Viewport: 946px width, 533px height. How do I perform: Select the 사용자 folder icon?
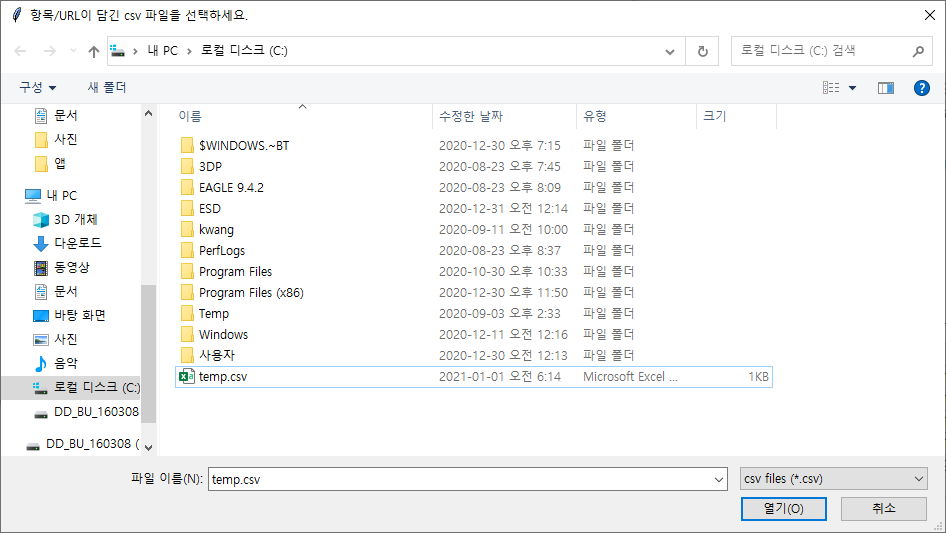[187, 355]
